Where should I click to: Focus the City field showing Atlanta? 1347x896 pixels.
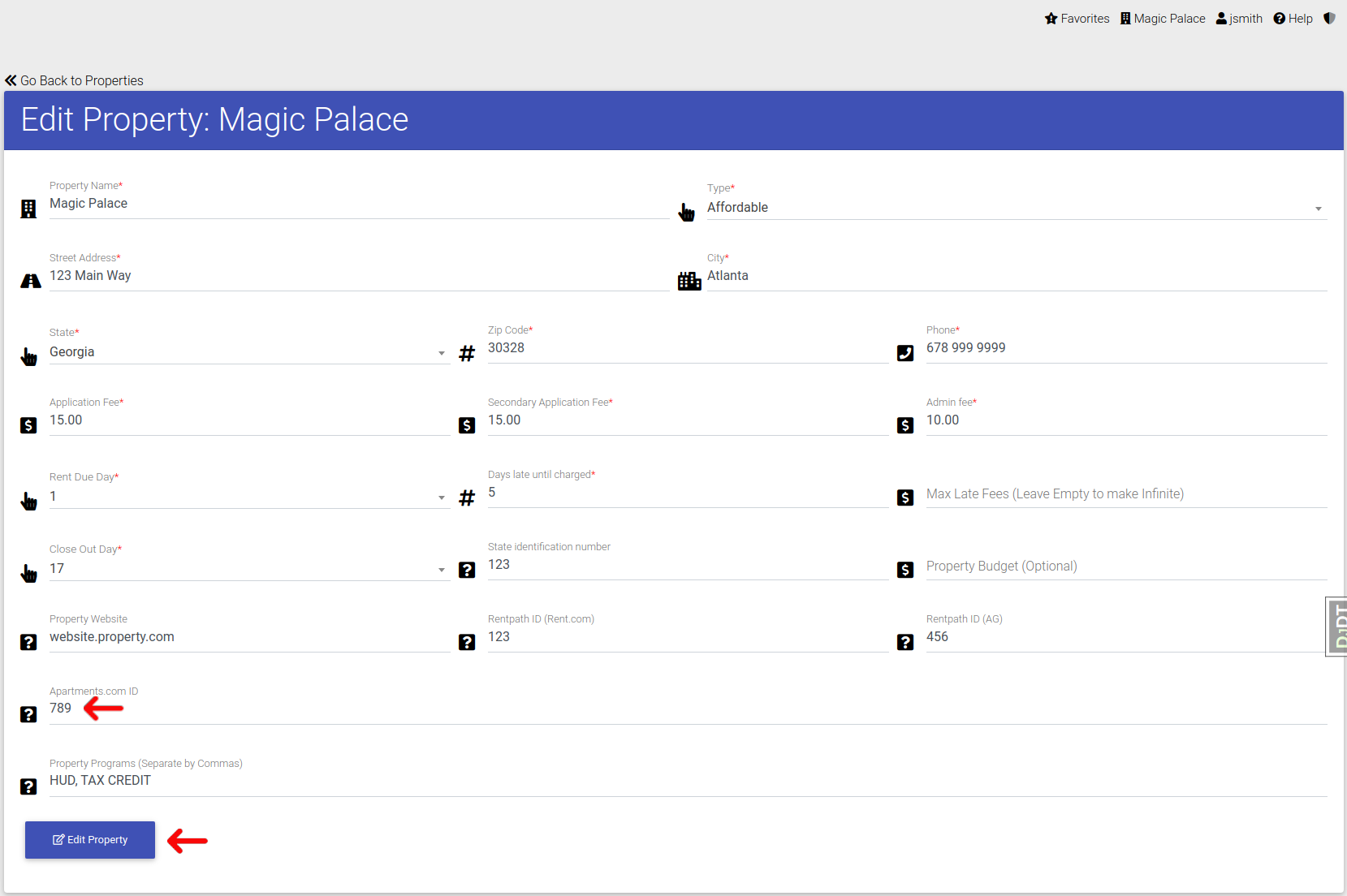coord(1017,276)
